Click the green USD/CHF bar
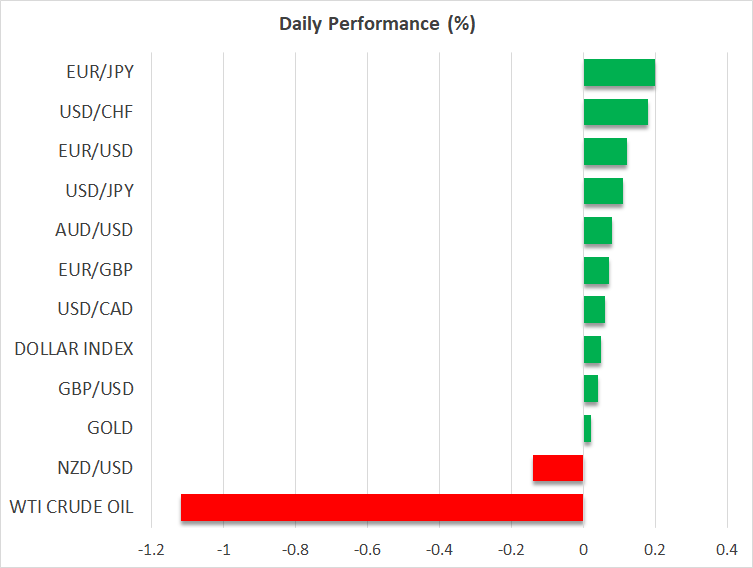Image resolution: width=753 pixels, height=568 pixels. click(615, 112)
